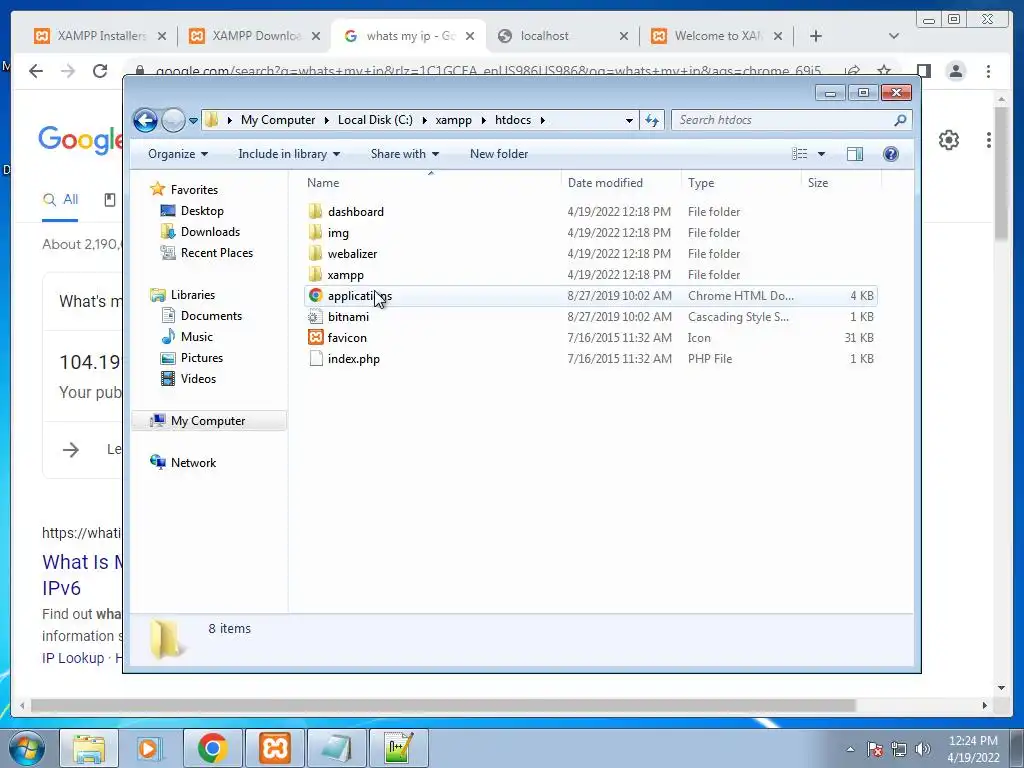This screenshot has height=768, width=1024.
Task: Switch to XAMPP Installers Chrome tab
Action: [x=101, y=36]
